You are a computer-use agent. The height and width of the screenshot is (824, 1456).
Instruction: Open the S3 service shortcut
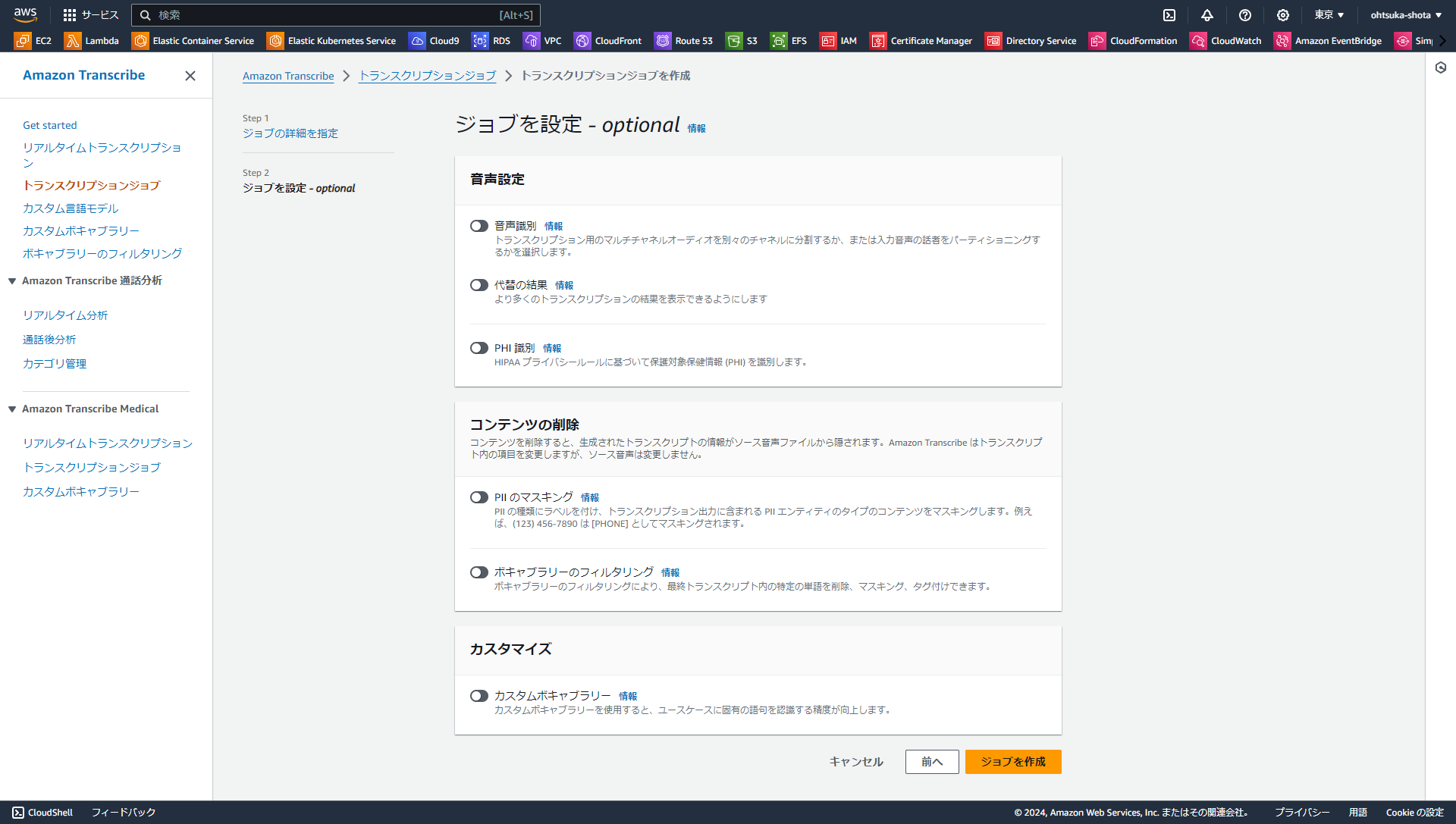[x=742, y=41]
